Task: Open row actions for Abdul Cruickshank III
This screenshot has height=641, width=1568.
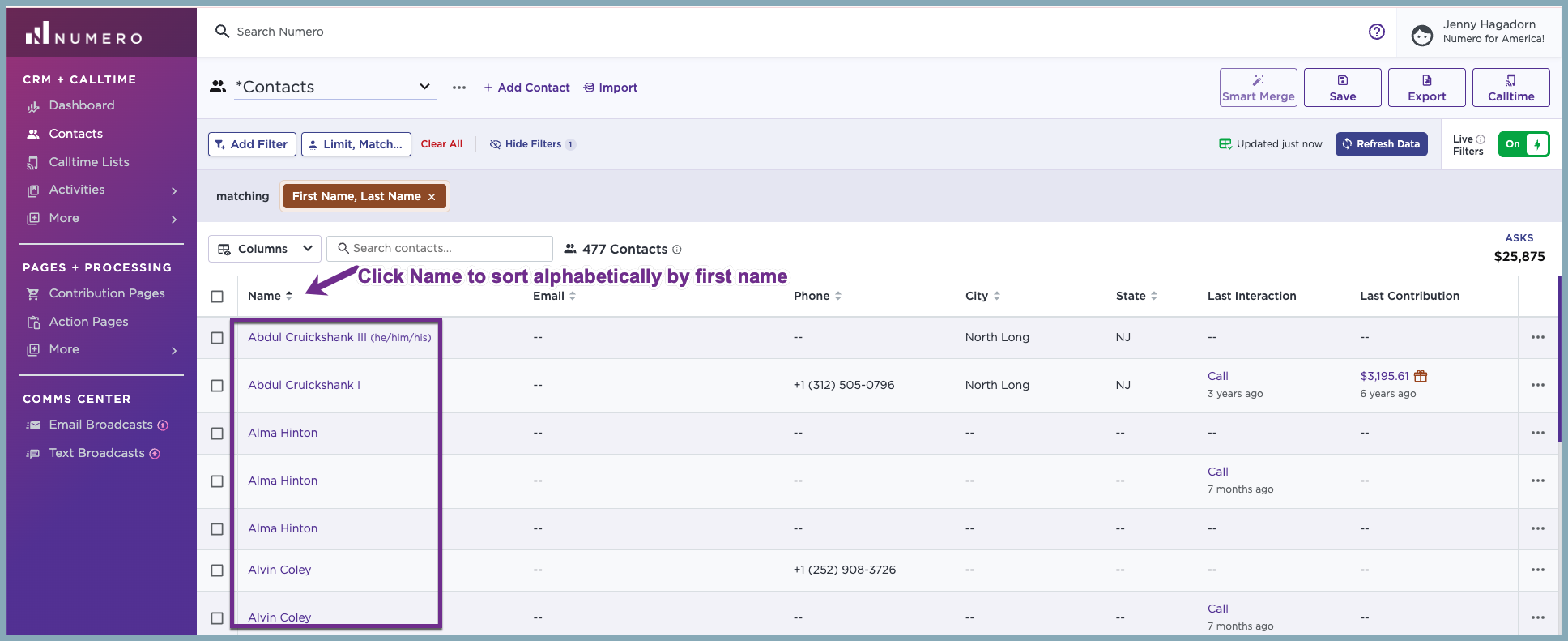Action: 1538,337
